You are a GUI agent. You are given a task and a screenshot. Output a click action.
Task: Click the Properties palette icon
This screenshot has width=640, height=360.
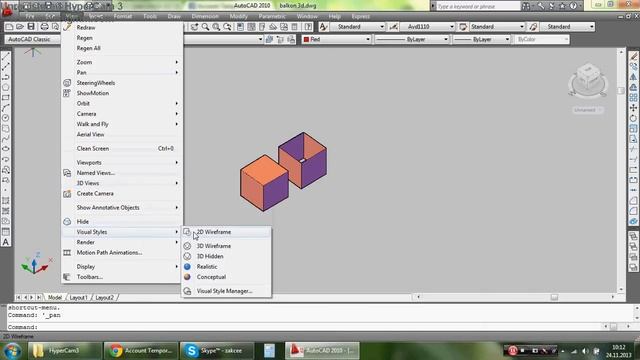(x=240, y=27)
